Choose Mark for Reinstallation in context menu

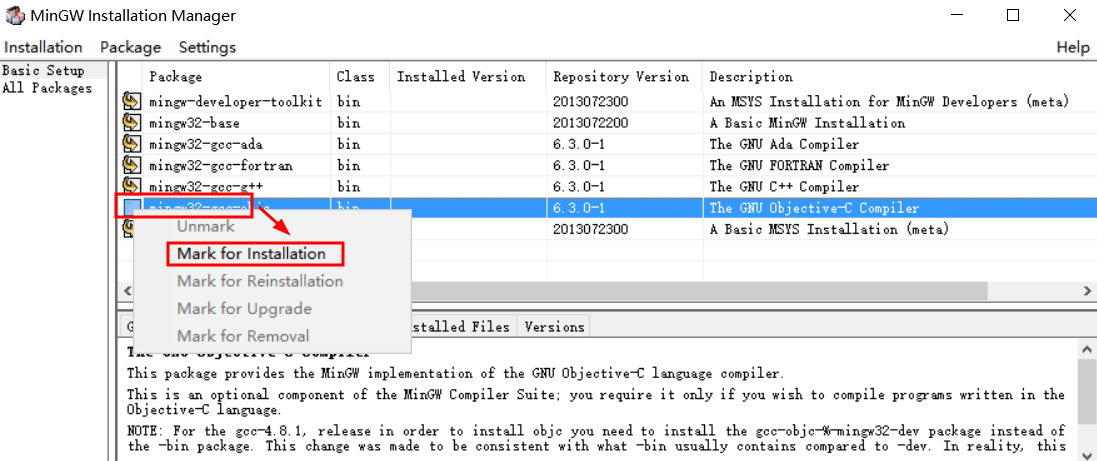click(x=260, y=281)
